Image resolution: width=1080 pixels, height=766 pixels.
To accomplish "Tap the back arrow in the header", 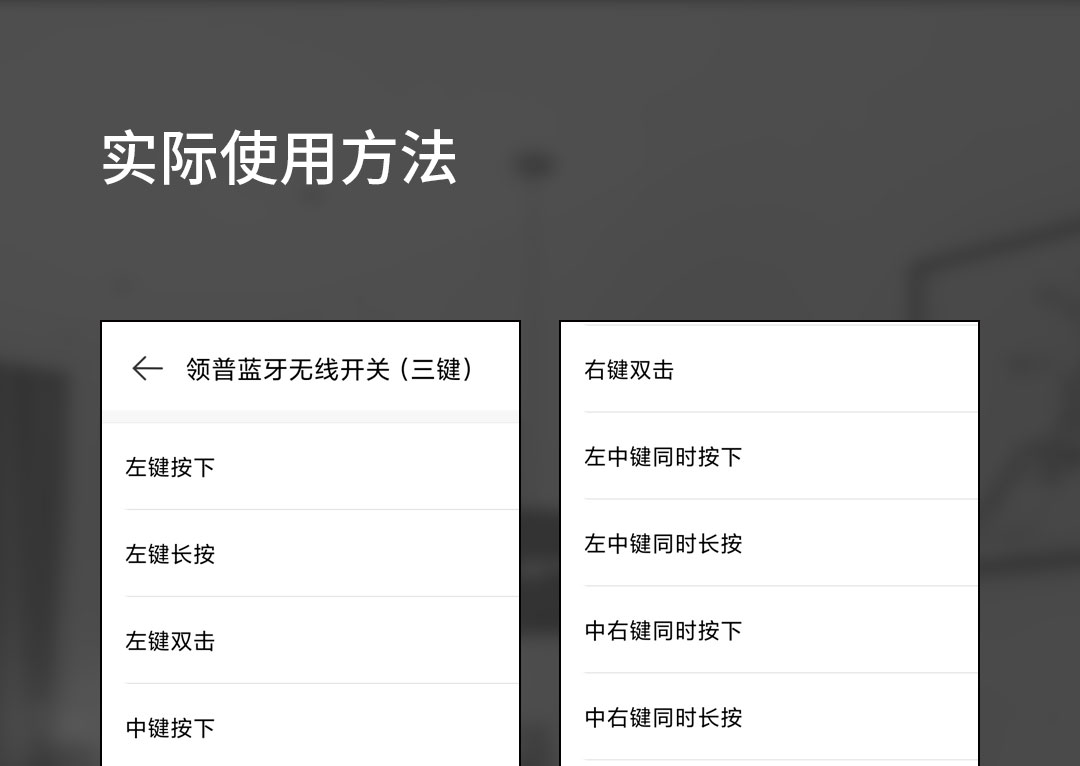I will [147, 369].
